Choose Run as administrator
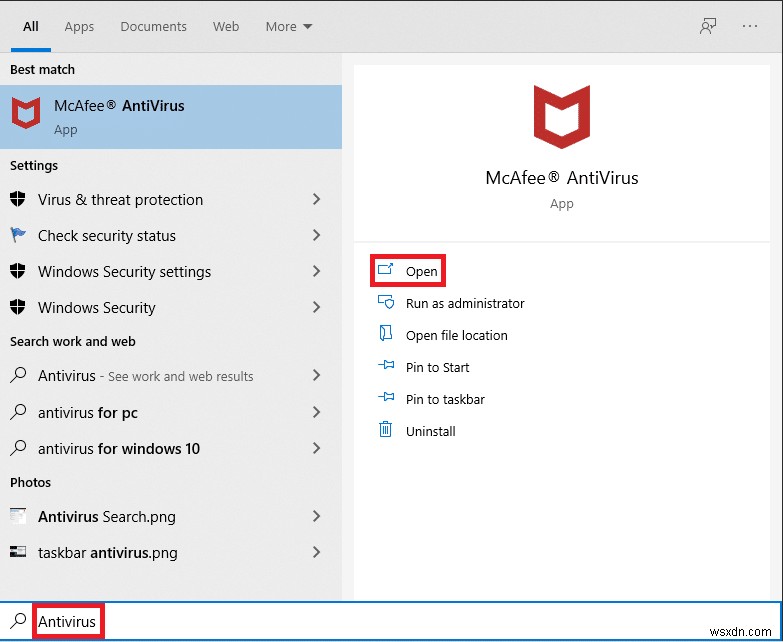The image size is (783, 642). point(465,304)
